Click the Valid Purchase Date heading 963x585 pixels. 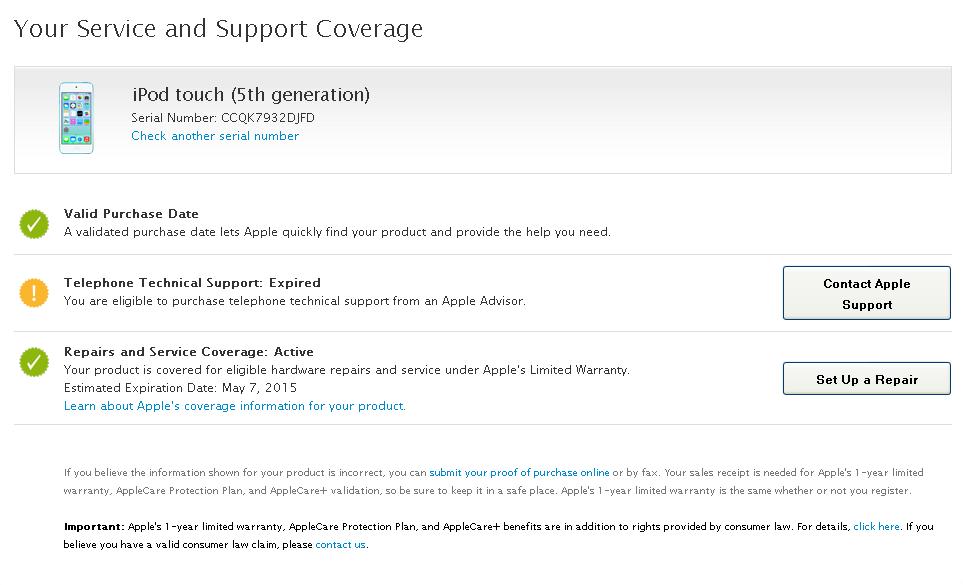(x=131, y=214)
